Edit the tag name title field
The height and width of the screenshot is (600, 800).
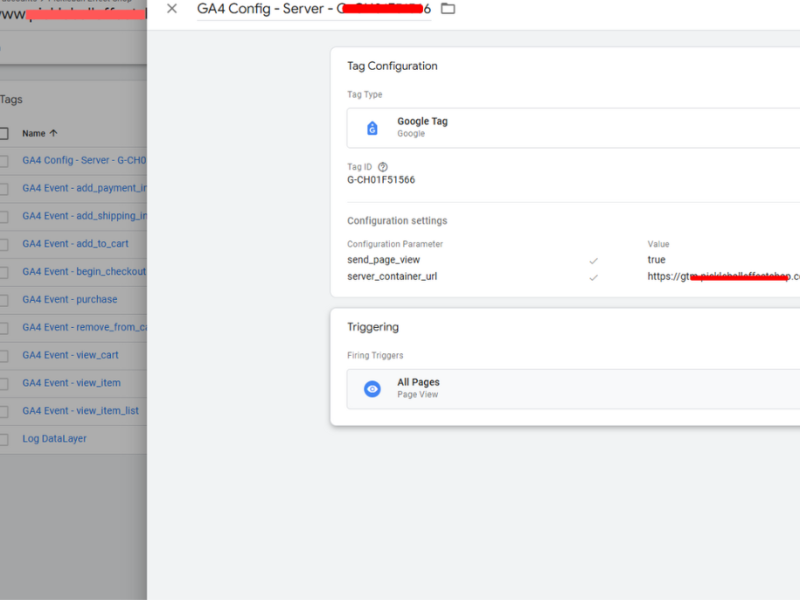[x=314, y=9]
